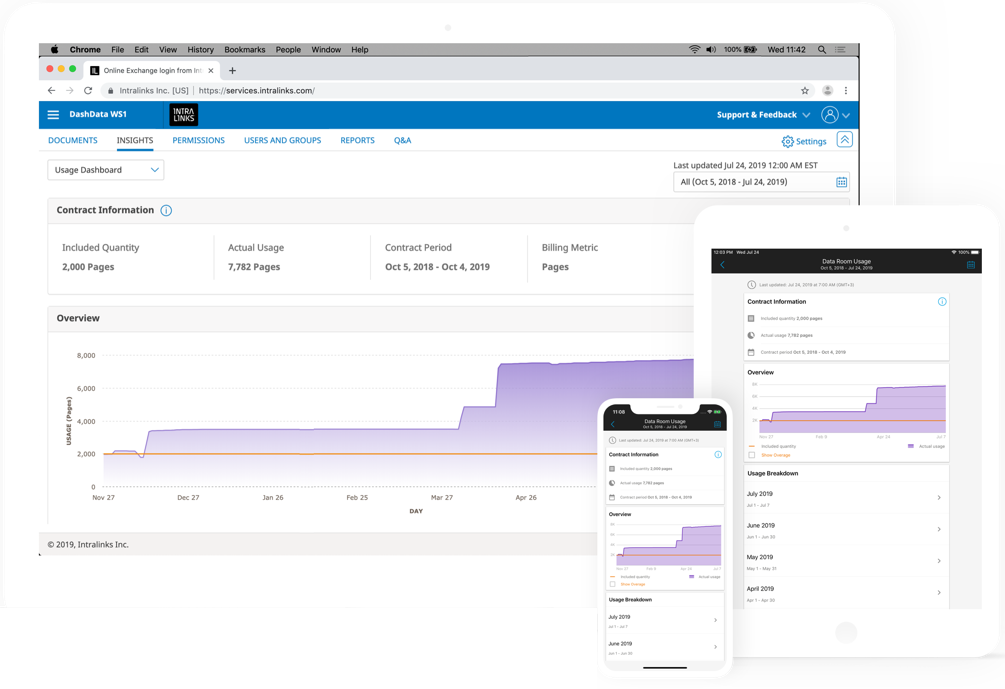Click the browser Back arrow
Viewport: 1005px width, 689px height.
tap(51, 90)
